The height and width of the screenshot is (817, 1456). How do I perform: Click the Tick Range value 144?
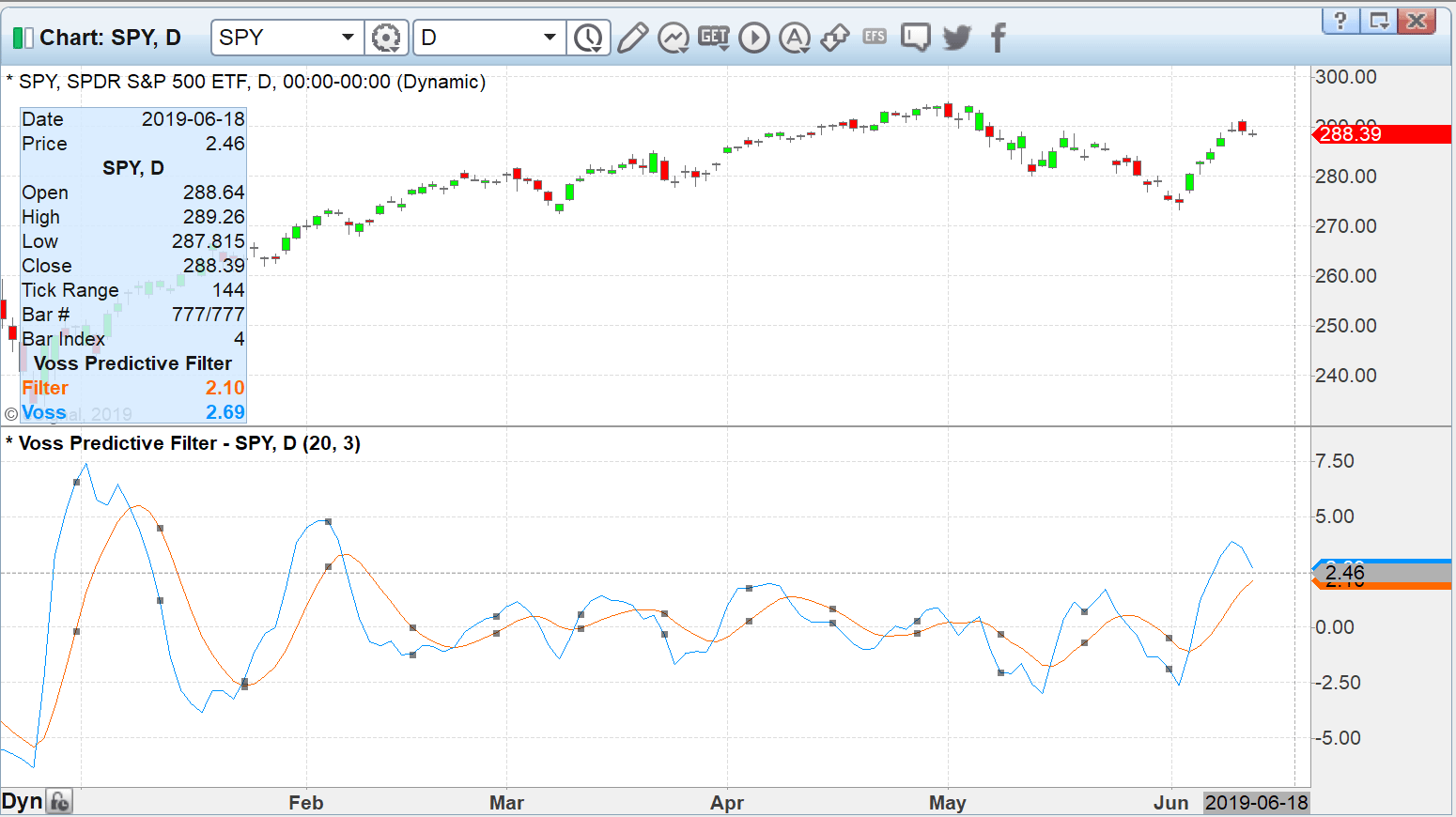pyautogui.click(x=228, y=290)
